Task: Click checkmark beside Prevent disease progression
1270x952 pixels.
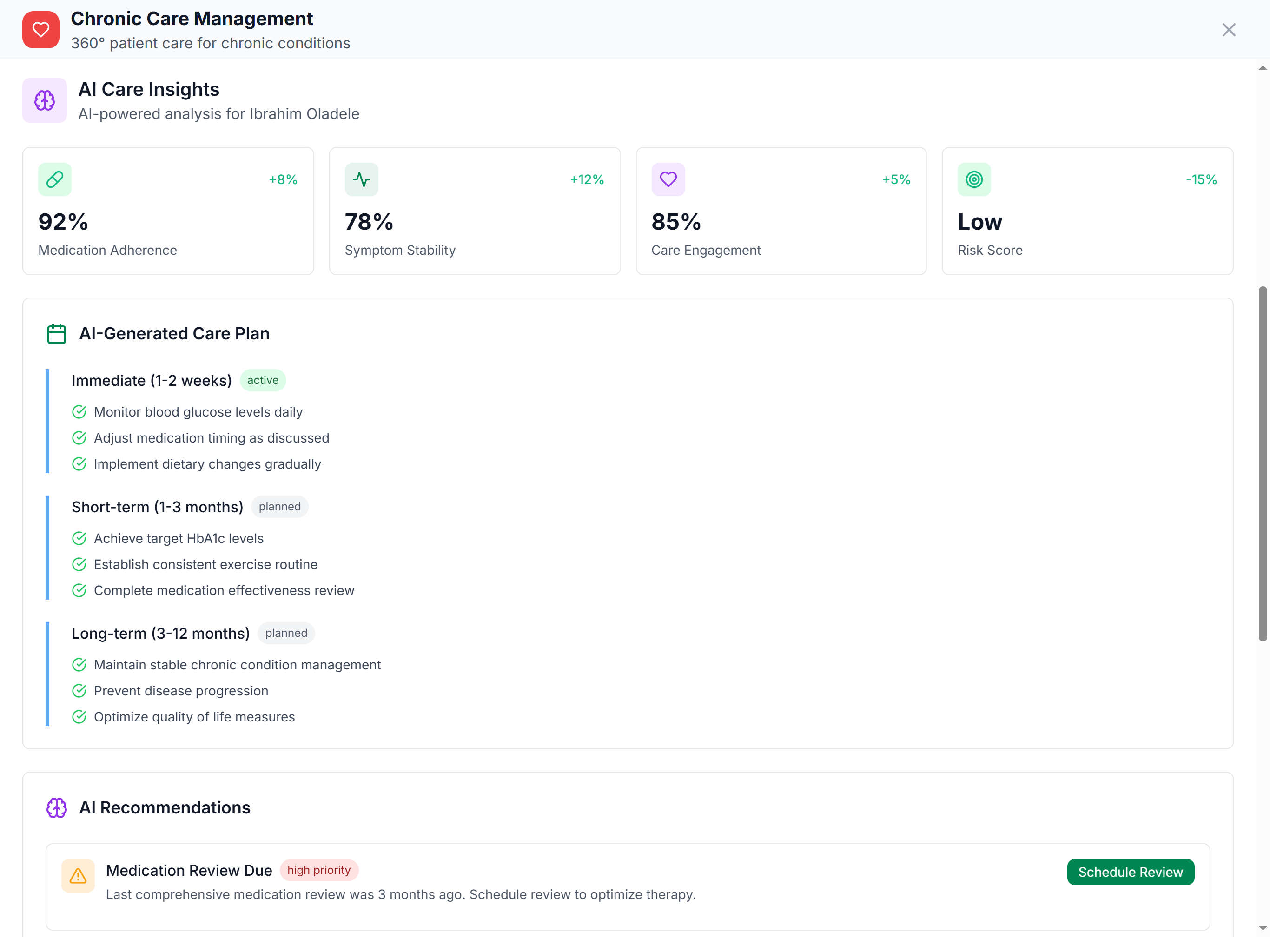Action: click(79, 691)
